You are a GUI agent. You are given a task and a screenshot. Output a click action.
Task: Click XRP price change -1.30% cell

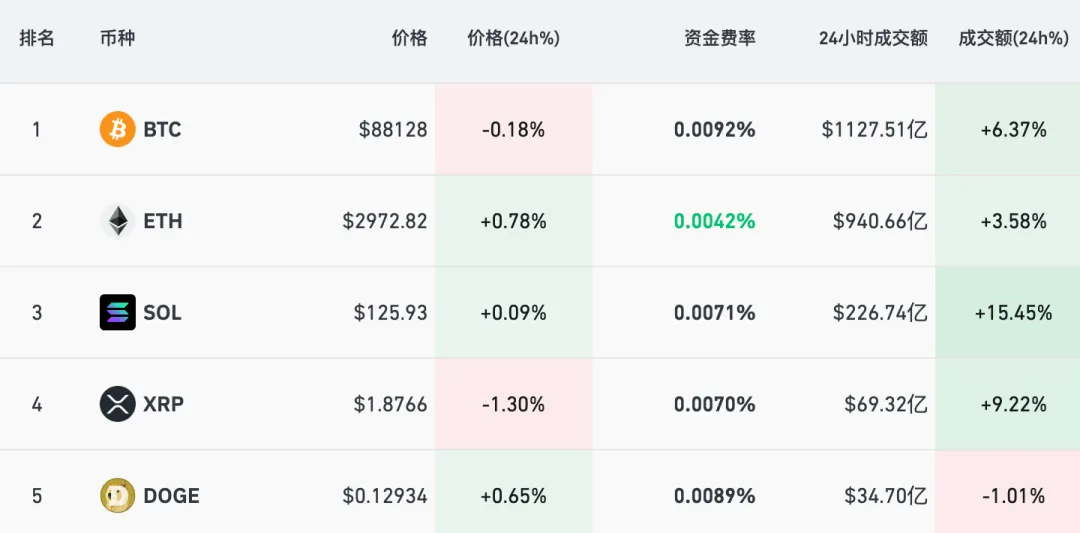coord(513,404)
